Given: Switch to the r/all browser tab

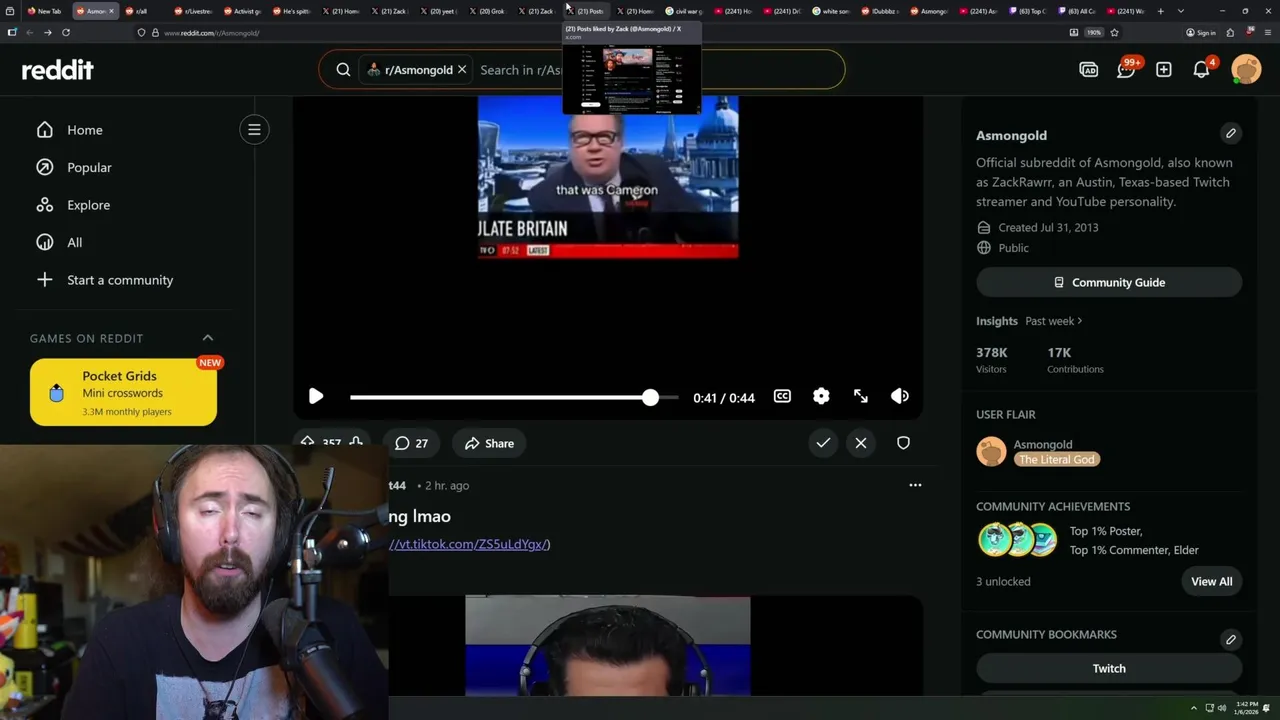Looking at the screenshot, I should tap(141, 11).
